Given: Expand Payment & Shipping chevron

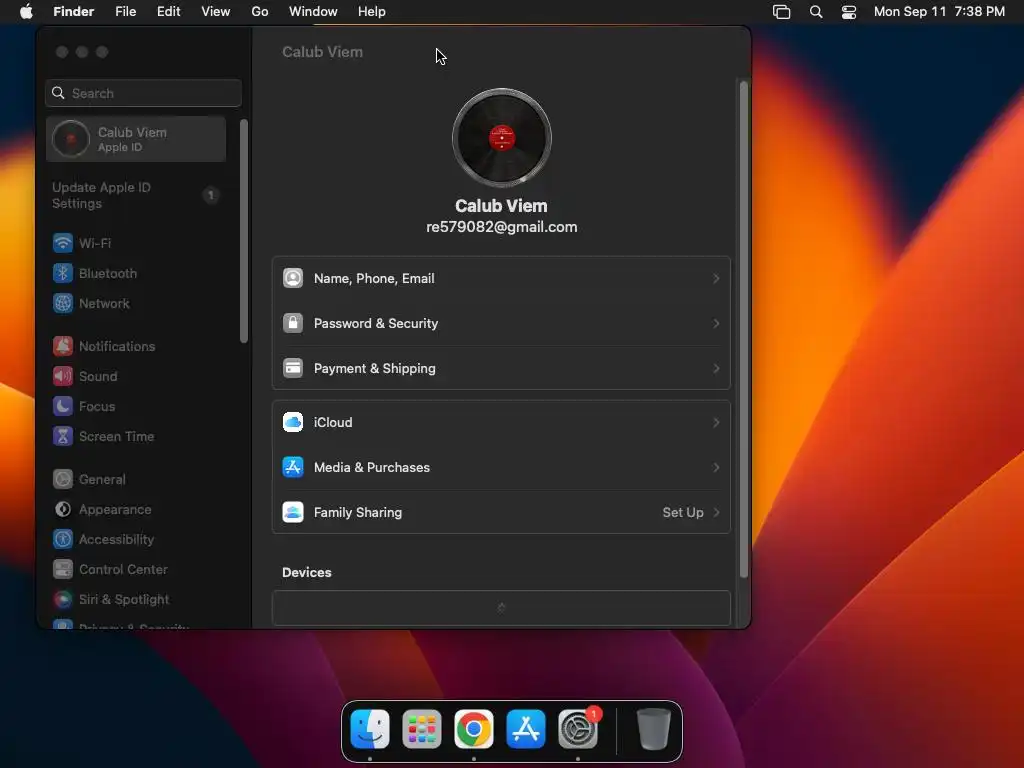Looking at the screenshot, I should [716, 368].
